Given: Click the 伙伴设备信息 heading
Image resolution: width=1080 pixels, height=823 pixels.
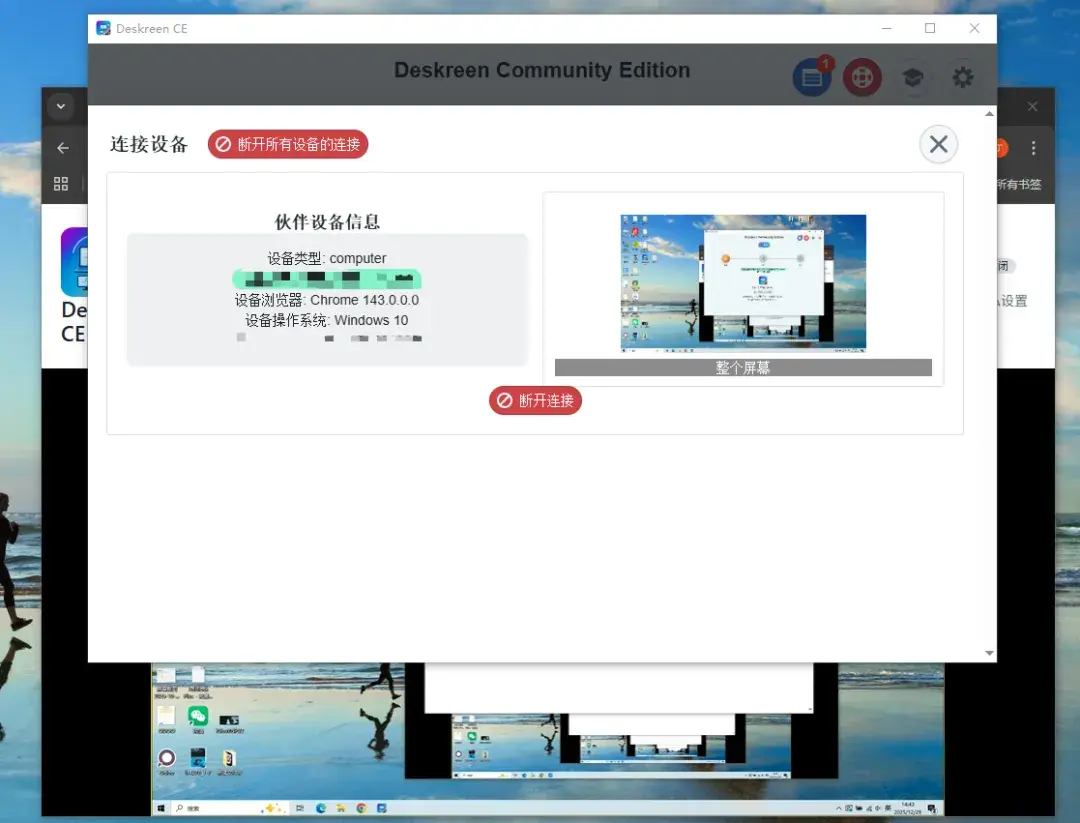Looking at the screenshot, I should pyautogui.click(x=327, y=221).
